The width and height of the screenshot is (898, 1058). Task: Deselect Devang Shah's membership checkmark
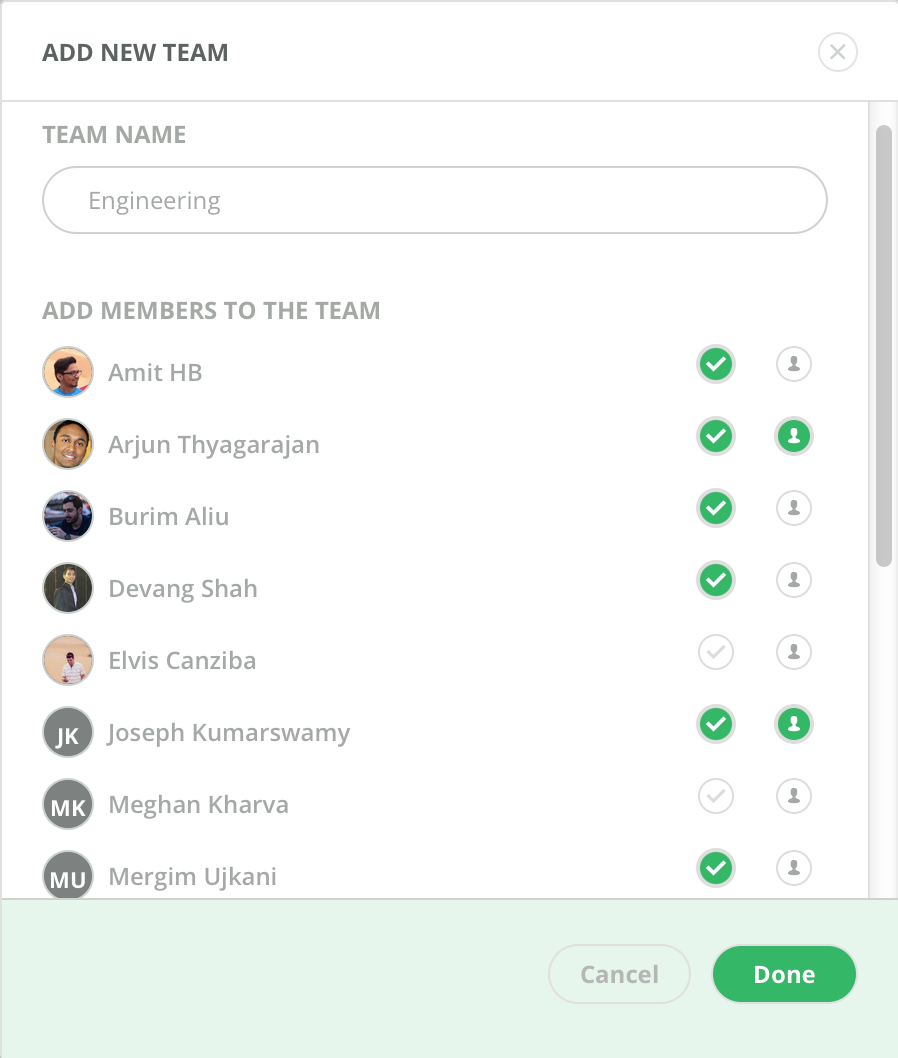(715, 580)
